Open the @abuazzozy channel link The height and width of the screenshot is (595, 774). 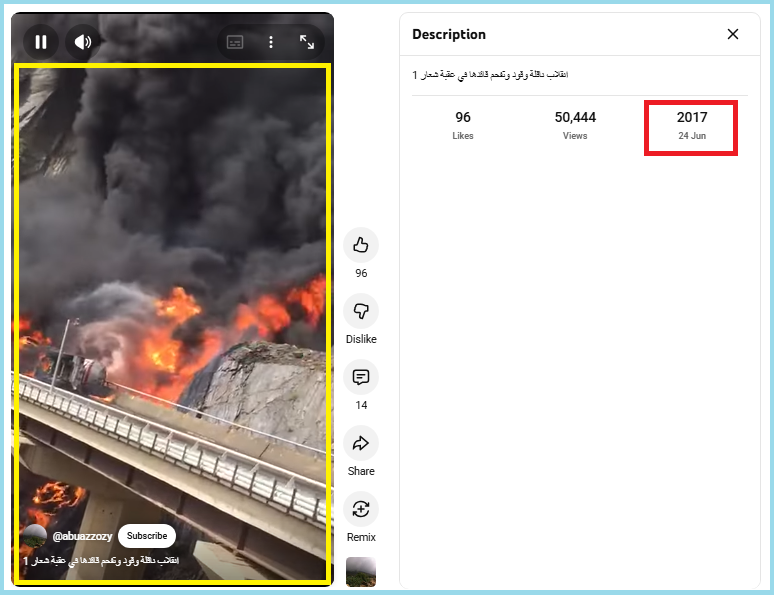click(x=82, y=536)
